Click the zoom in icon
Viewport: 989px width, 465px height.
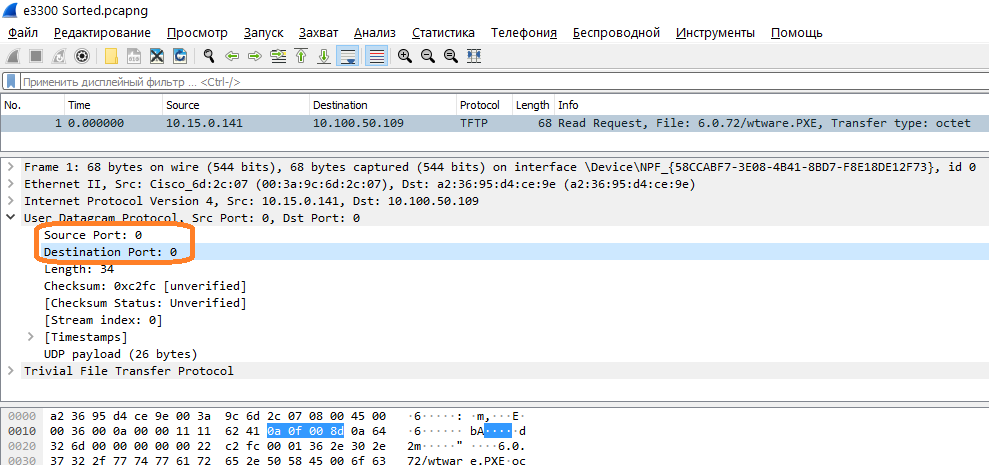pyautogui.click(x=405, y=56)
